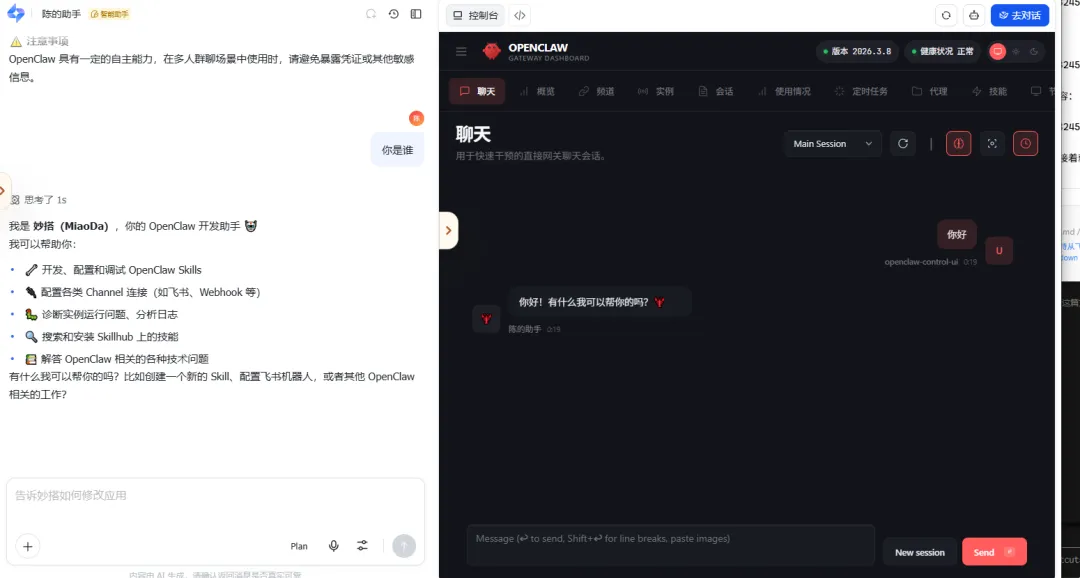Screen dimensions: 1080x578
Task: Open the 定时任务 tab
Action: (861, 91)
